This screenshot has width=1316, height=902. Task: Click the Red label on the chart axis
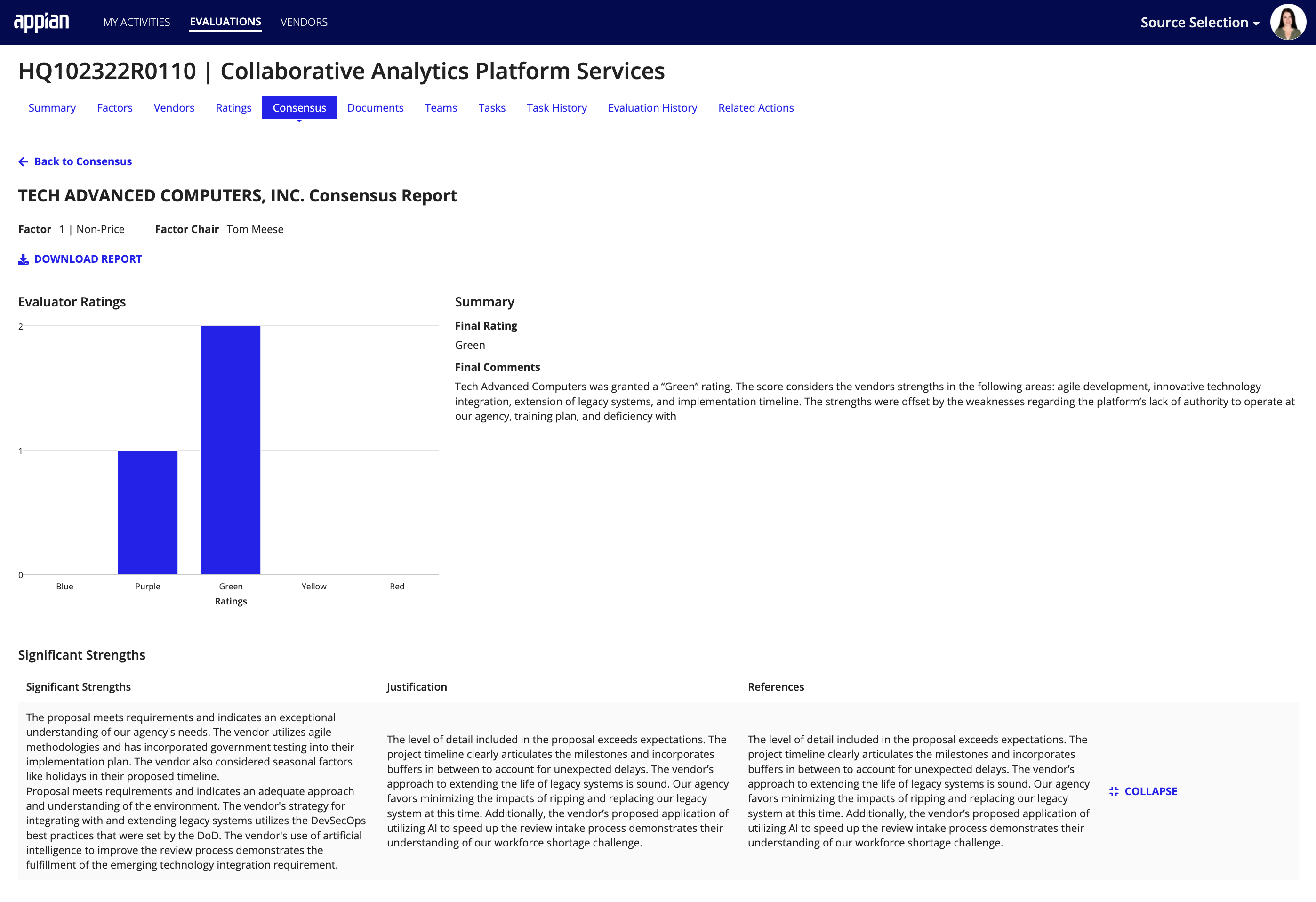tap(397, 587)
